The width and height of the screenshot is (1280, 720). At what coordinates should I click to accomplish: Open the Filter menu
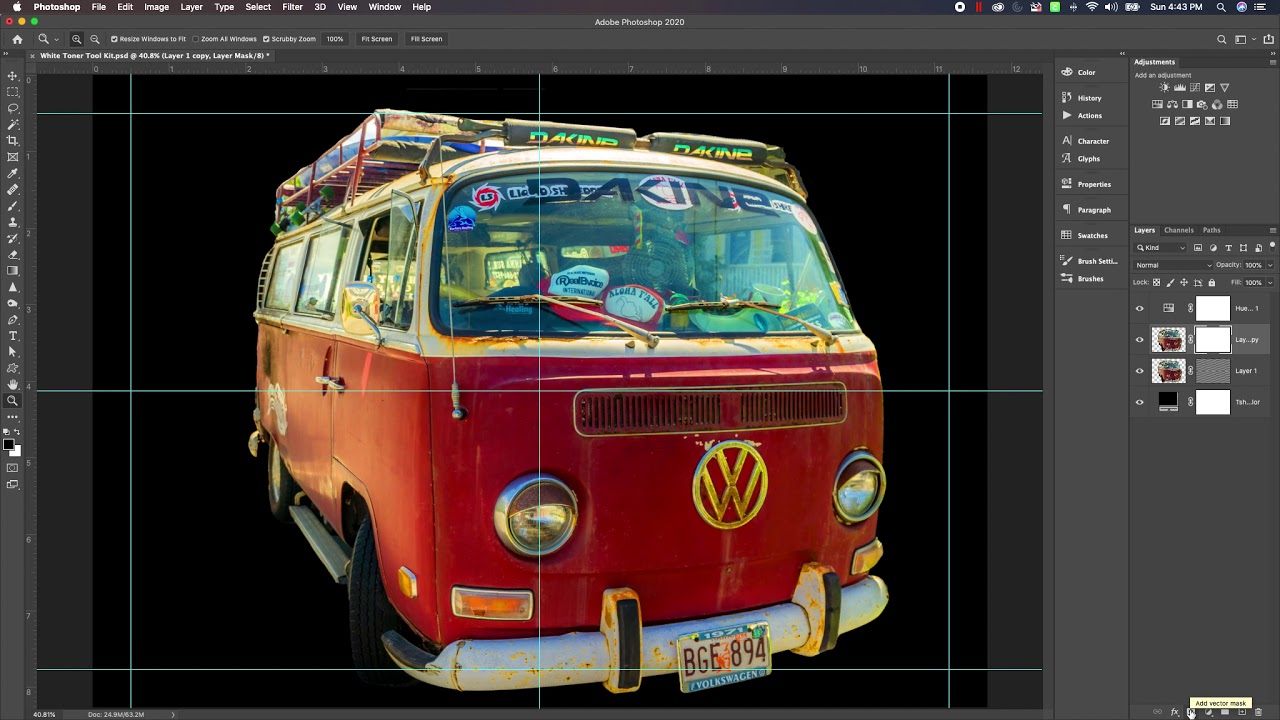292,7
